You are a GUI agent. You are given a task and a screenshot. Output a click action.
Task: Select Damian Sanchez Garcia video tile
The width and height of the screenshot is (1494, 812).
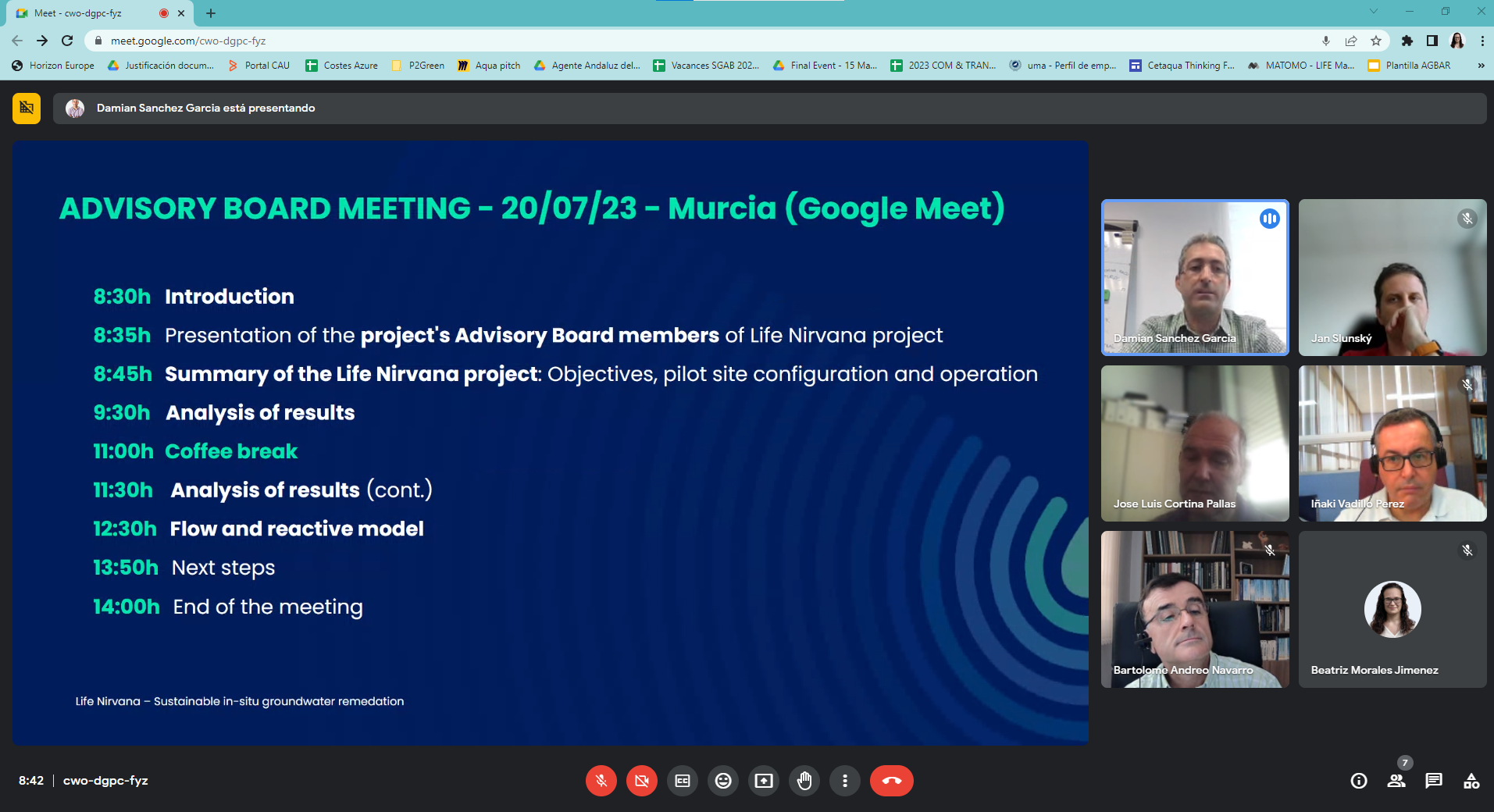click(1195, 277)
